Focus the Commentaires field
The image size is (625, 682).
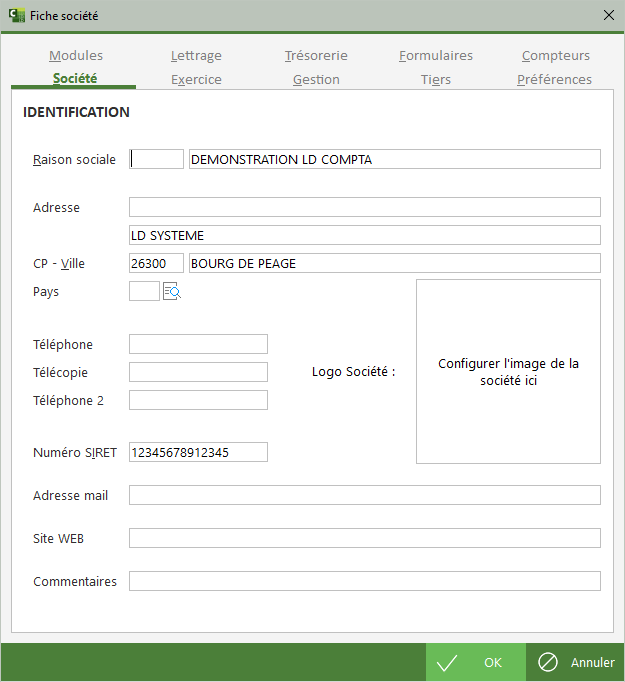coord(364,581)
